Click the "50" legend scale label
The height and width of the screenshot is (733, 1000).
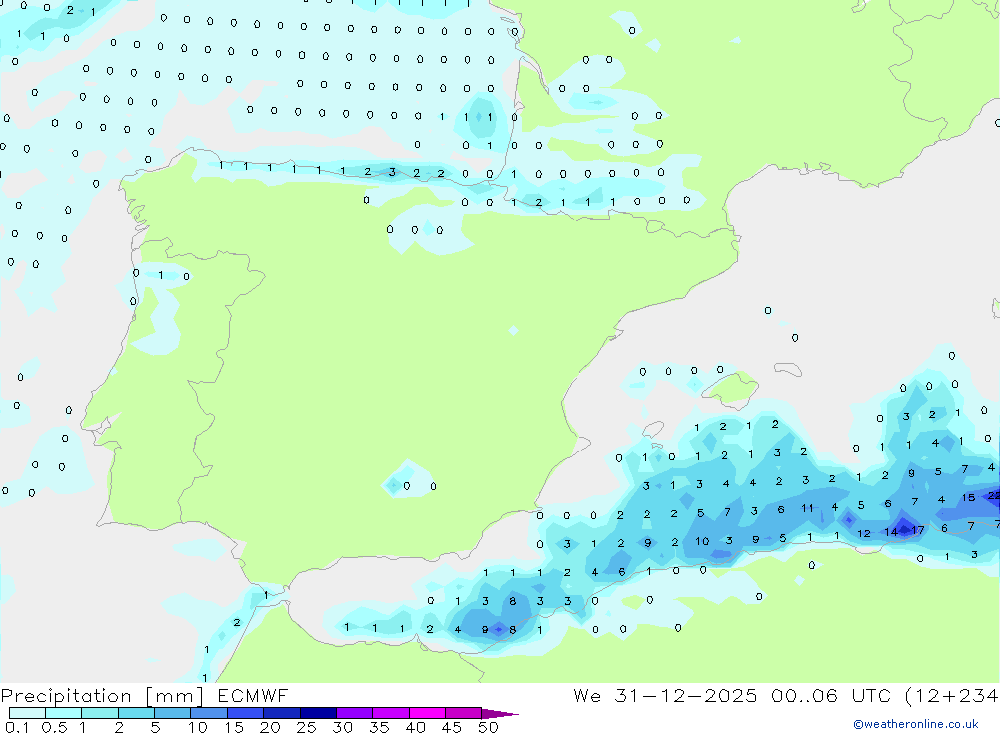point(488,727)
